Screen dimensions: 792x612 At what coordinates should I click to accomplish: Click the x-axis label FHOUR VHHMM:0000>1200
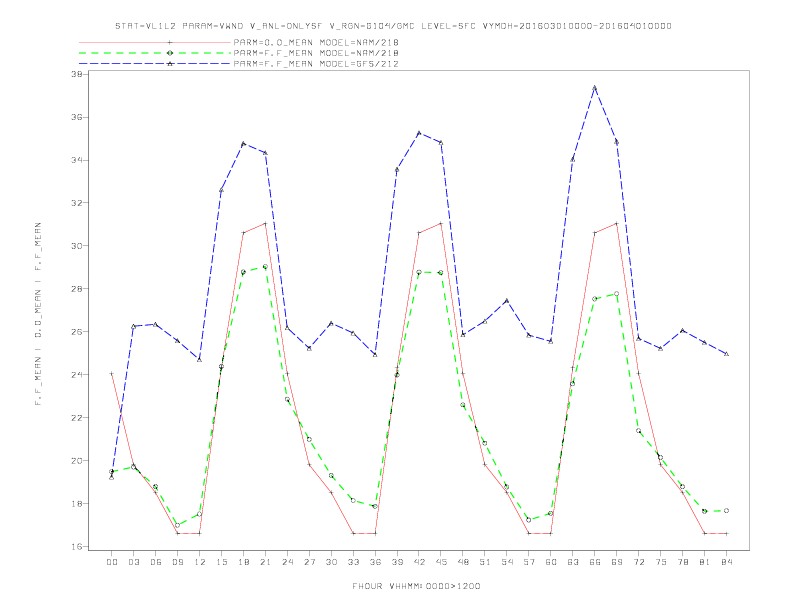click(x=416, y=586)
